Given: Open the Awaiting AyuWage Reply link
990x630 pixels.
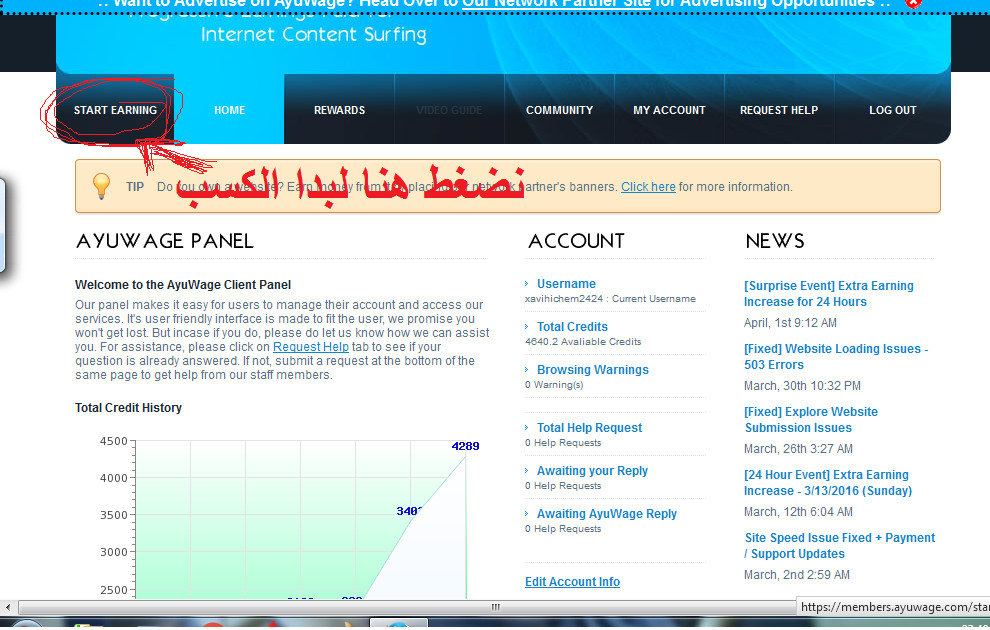Looking at the screenshot, I should click(x=607, y=514).
